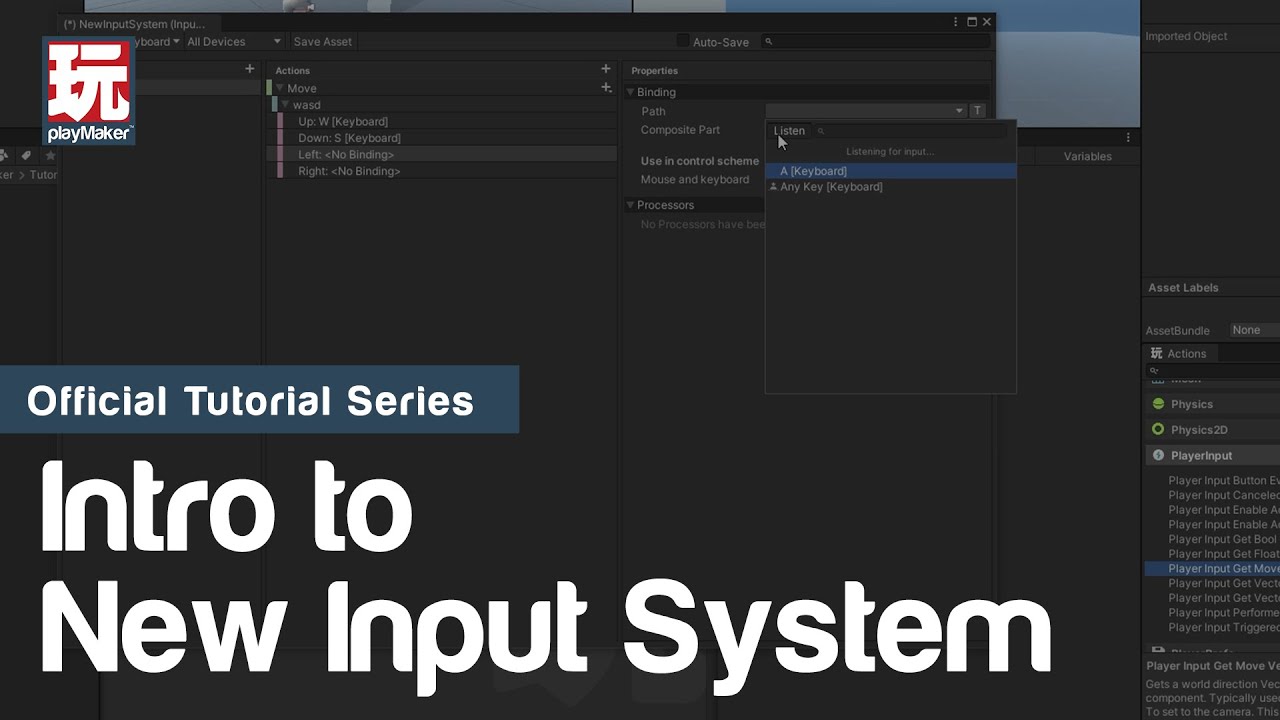Add a new action with the Actions plus icon
Screen dimensions: 1280x720
pos(605,69)
